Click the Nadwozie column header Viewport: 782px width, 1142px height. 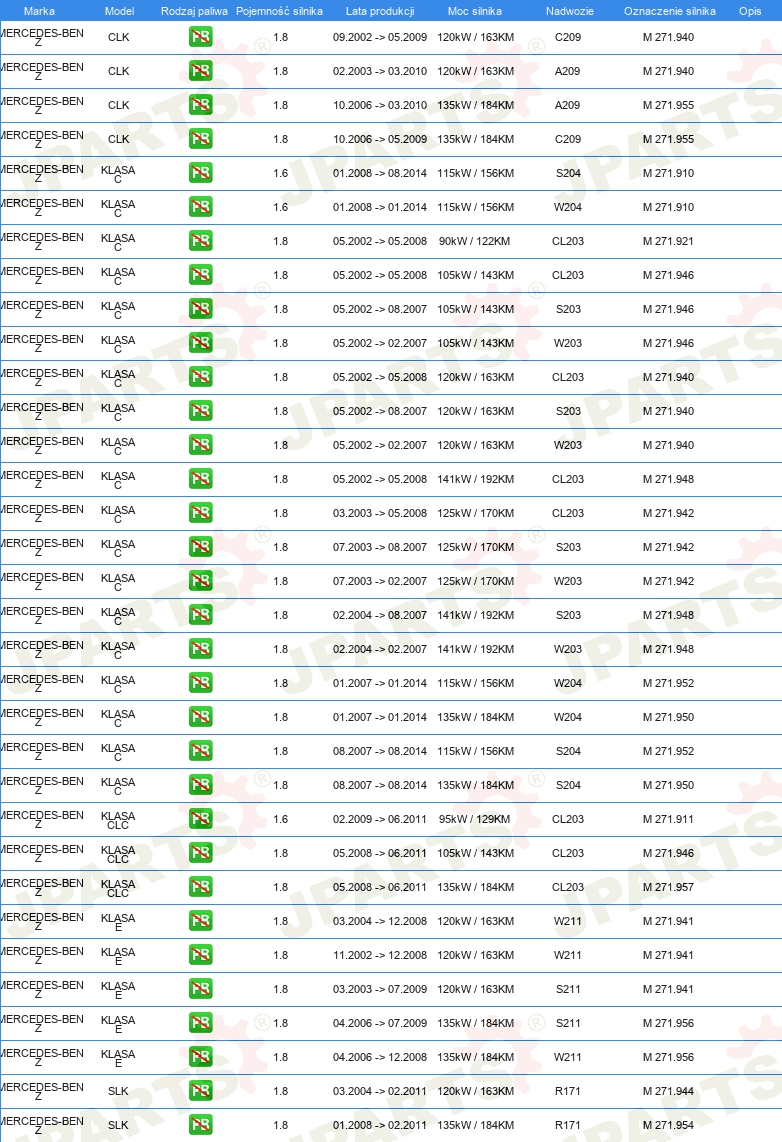coord(569,11)
